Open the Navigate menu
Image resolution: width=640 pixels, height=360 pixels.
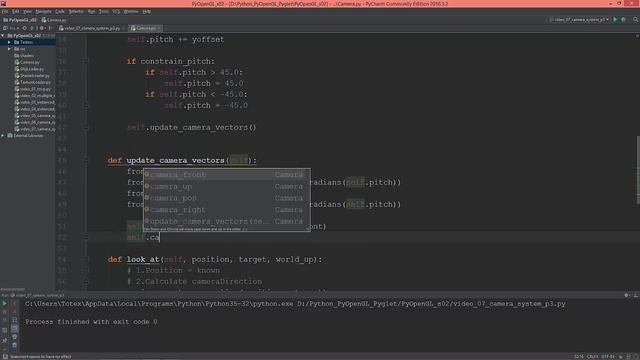43,11
